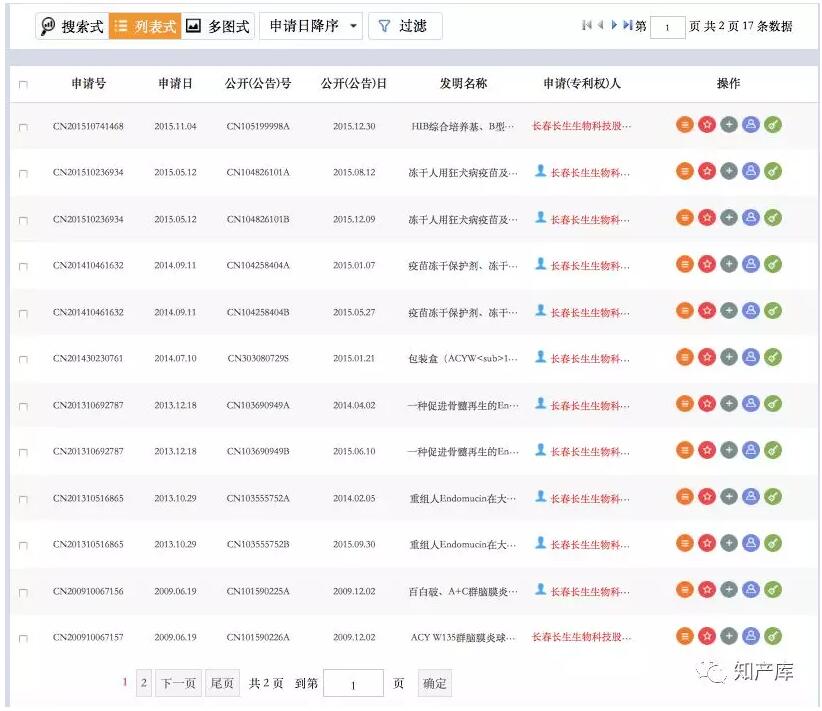Click the blue person icon in the CN103690949B row

click(751, 450)
